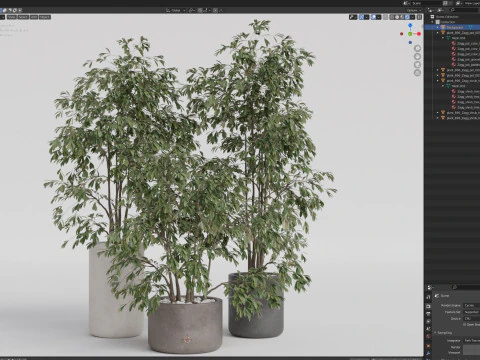Select Scene Collection in outliner
Viewport: 480px width, 360px height.
452,17
